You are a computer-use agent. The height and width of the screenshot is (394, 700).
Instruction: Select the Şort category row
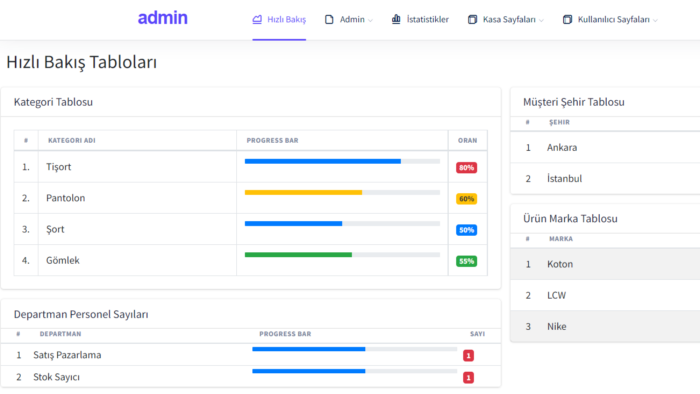pos(250,229)
